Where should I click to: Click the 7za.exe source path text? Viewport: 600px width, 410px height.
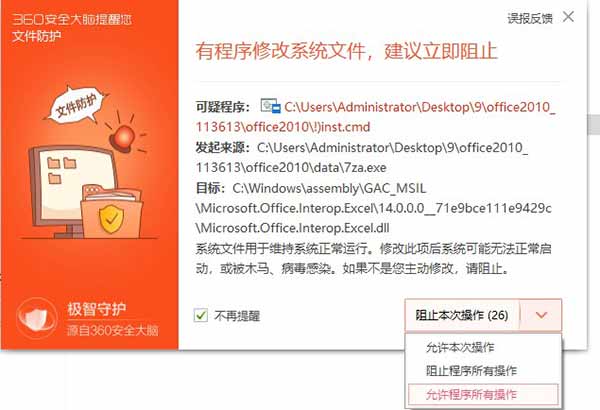click(362, 157)
